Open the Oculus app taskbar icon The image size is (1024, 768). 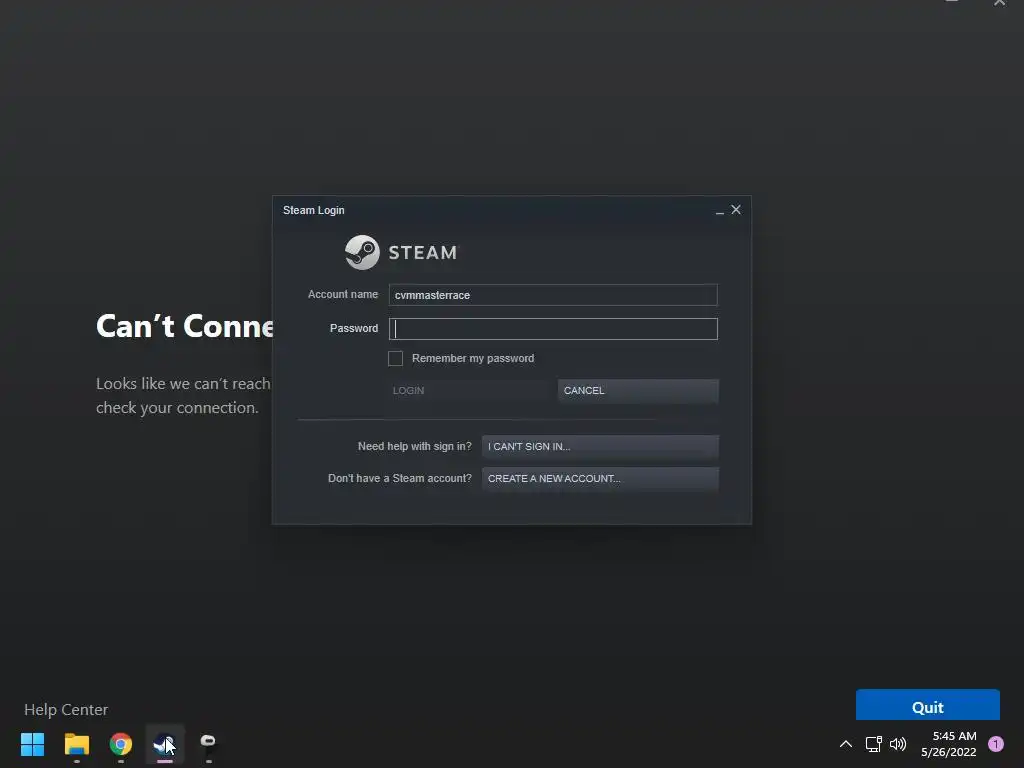click(x=208, y=743)
